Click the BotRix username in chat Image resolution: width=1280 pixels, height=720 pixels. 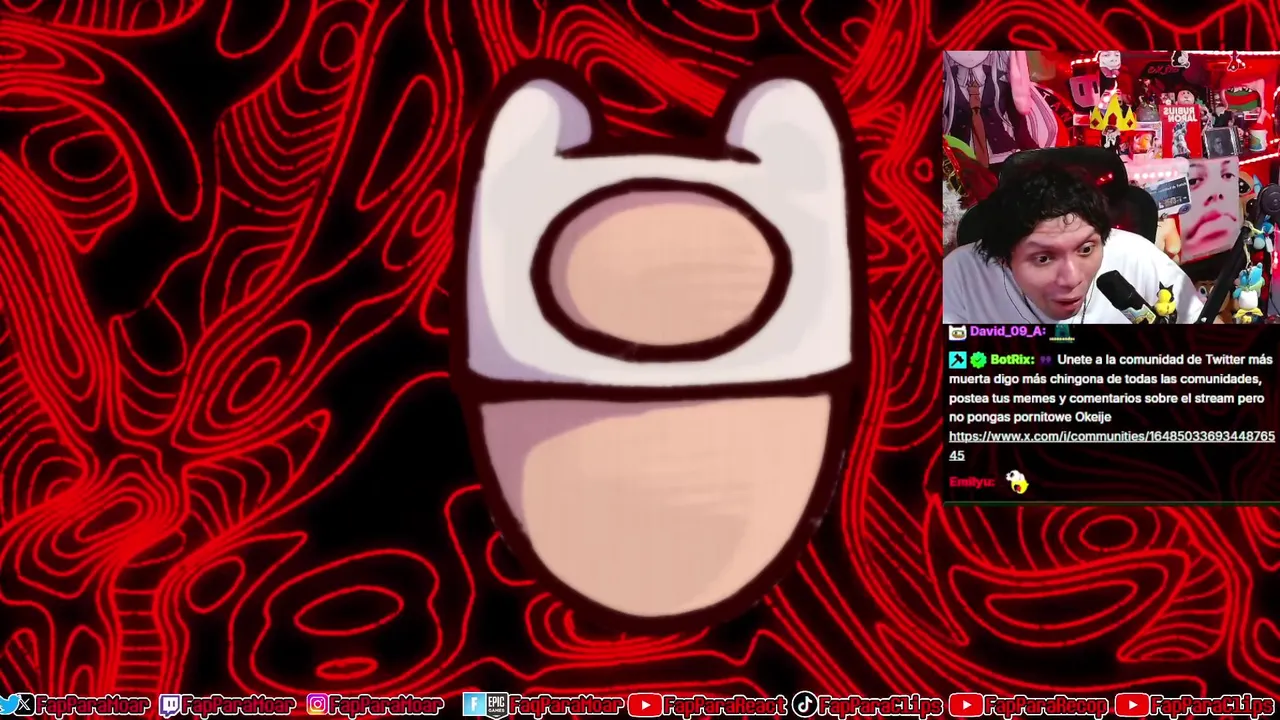[x=1012, y=360]
